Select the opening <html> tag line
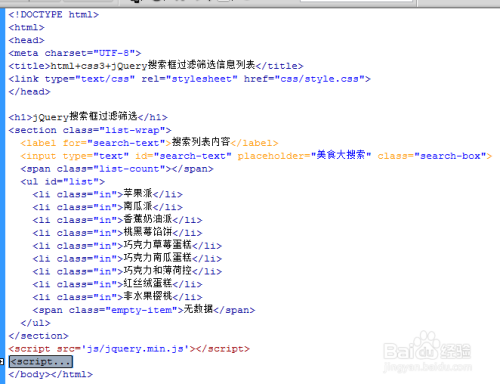 tap(26, 27)
